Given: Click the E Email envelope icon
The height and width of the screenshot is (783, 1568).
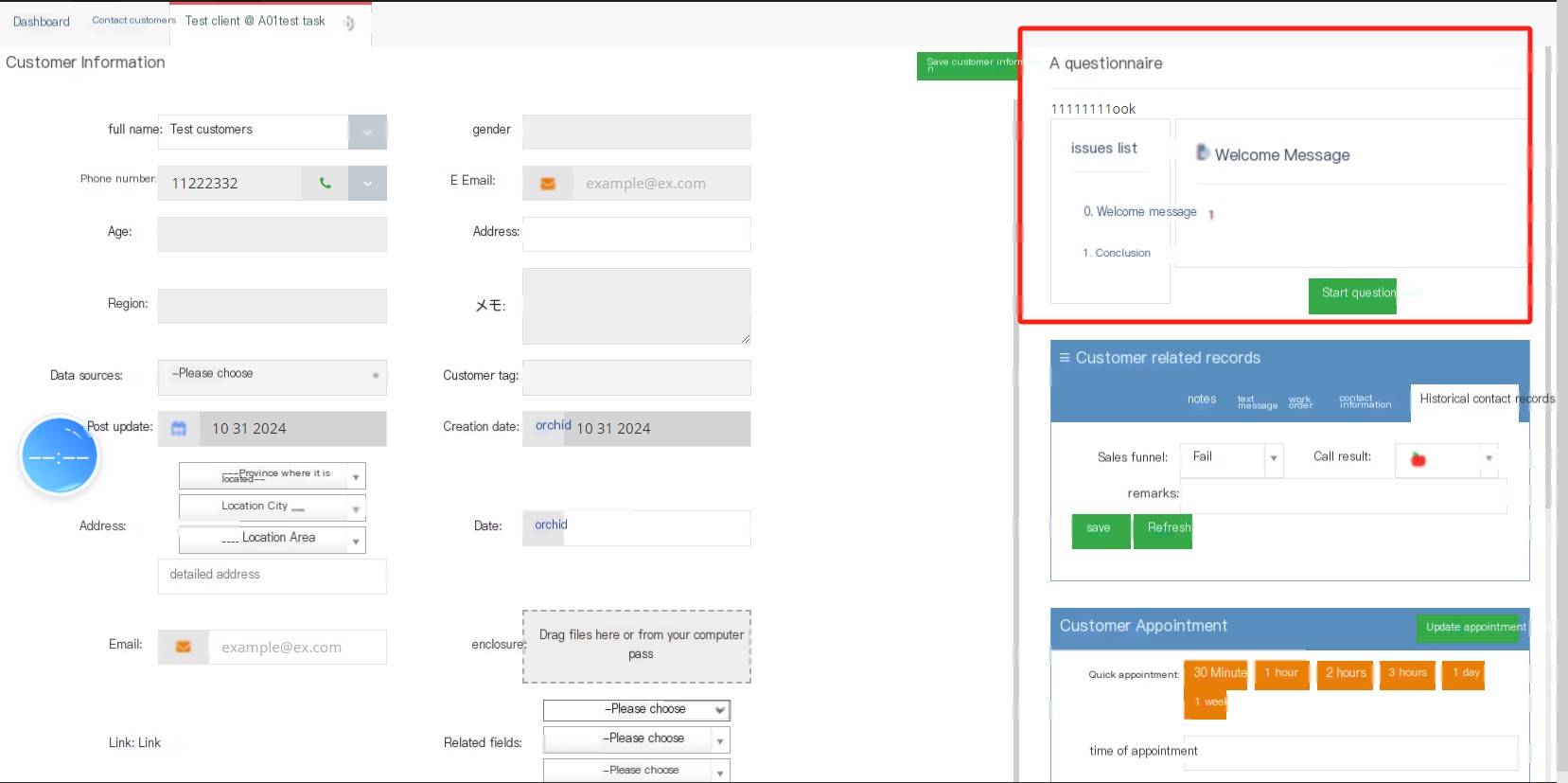Looking at the screenshot, I should (x=548, y=184).
